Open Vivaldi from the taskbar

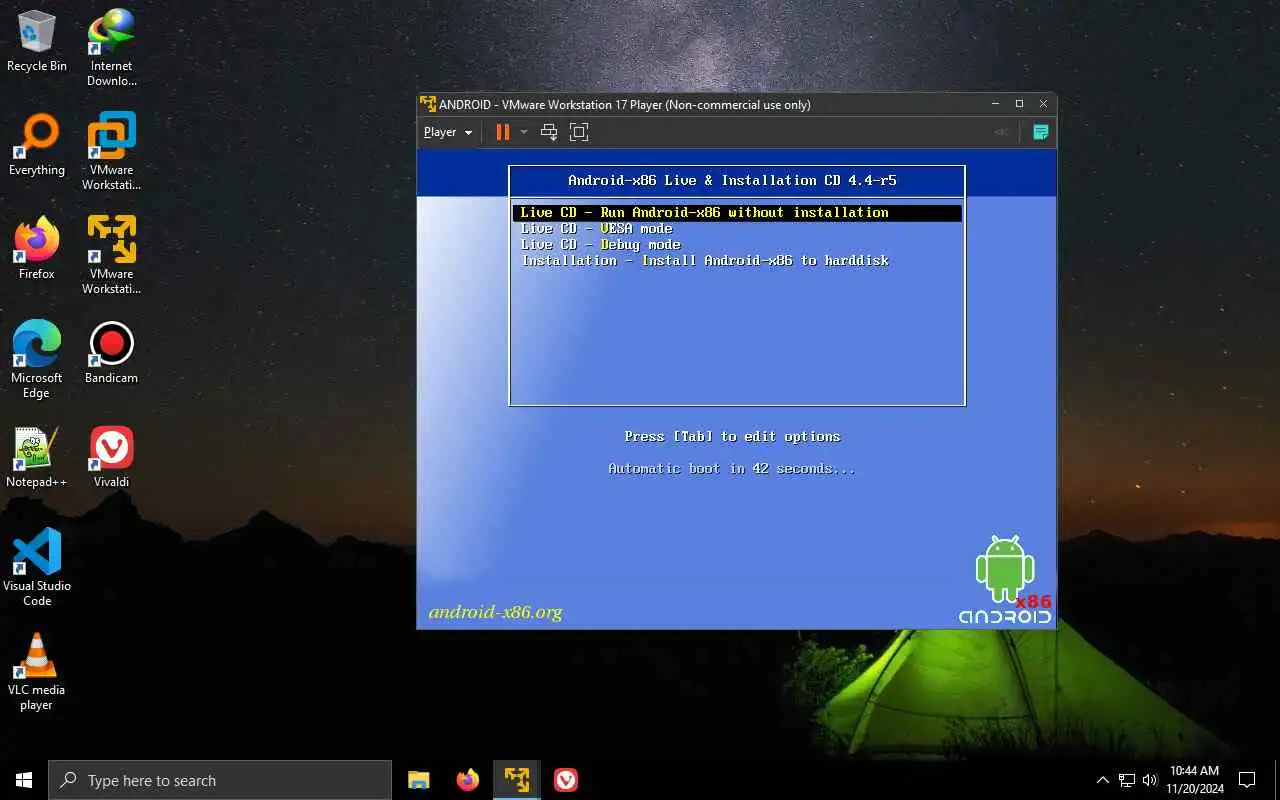click(x=566, y=780)
